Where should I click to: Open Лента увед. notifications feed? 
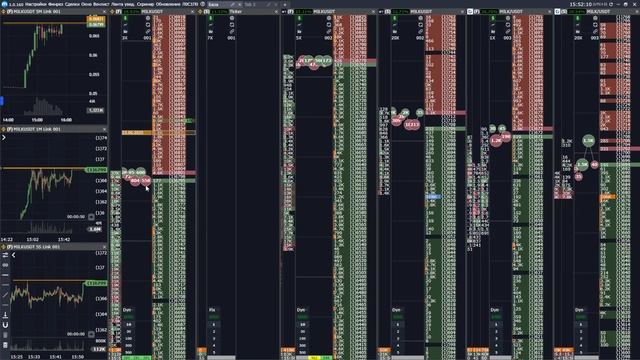coord(123,4)
